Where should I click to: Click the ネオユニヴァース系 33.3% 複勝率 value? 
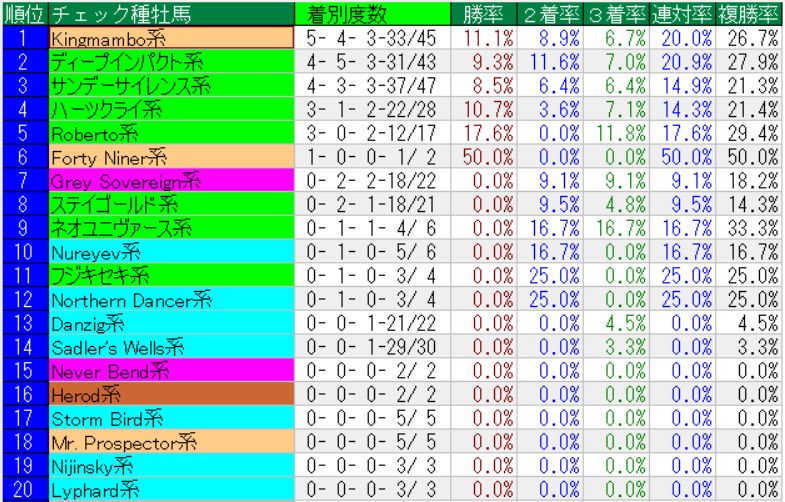point(748,228)
